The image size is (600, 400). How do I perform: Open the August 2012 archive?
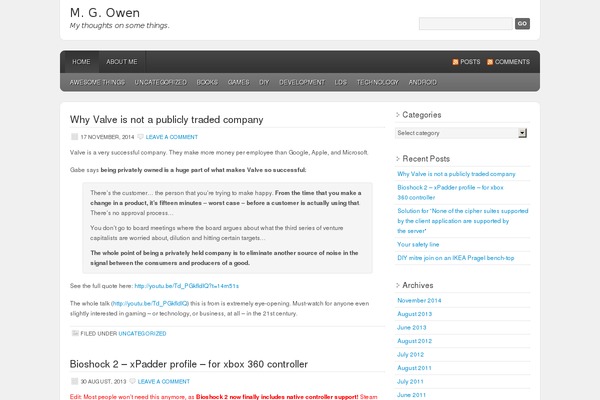[414, 341]
